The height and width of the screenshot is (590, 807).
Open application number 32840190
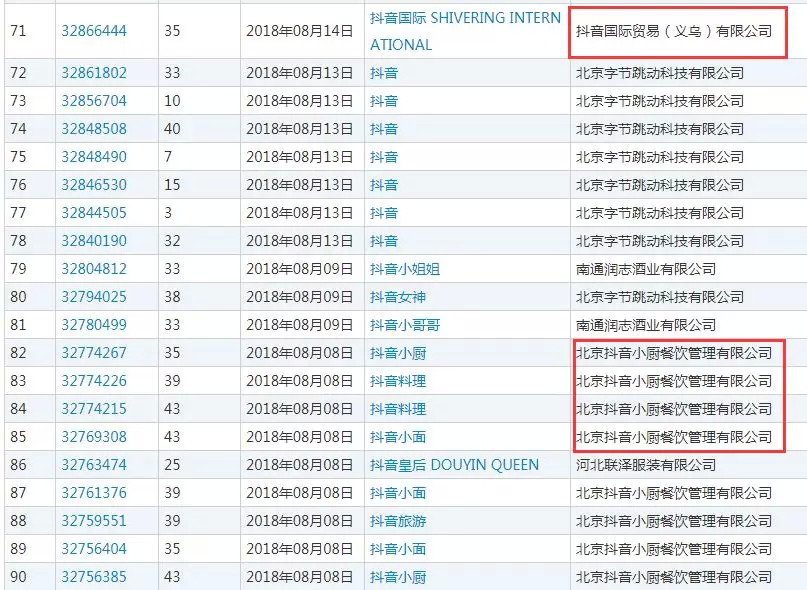pos(94,241)
